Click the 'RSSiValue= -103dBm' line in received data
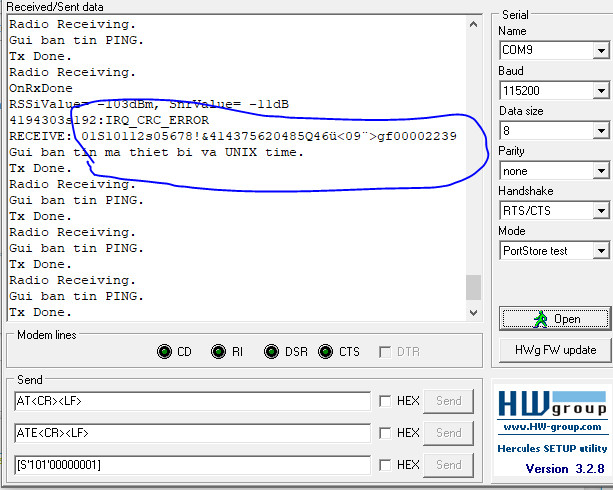Screen dimensions: 613x490 click(149, 104)
